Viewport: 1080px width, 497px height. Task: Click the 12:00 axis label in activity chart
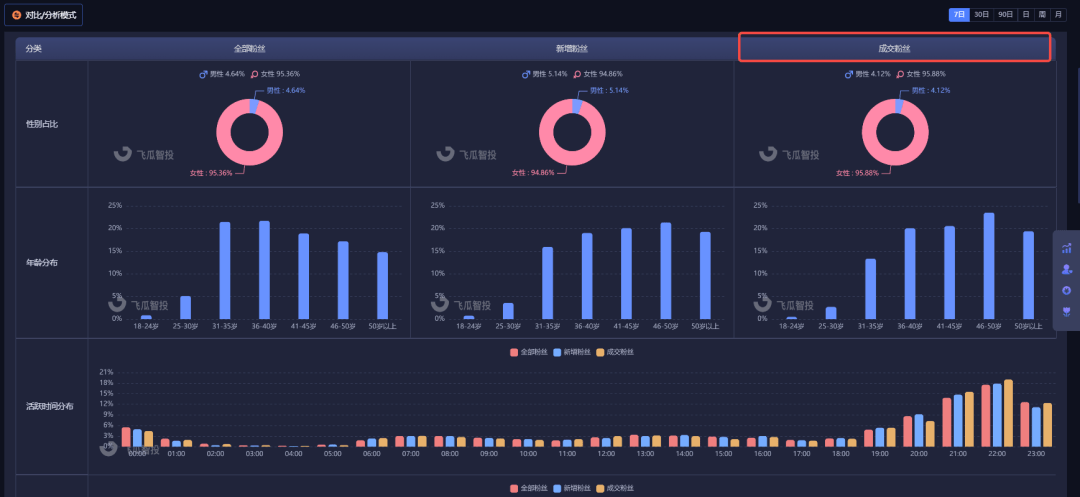pyautogui.click(x=605, y=454)
